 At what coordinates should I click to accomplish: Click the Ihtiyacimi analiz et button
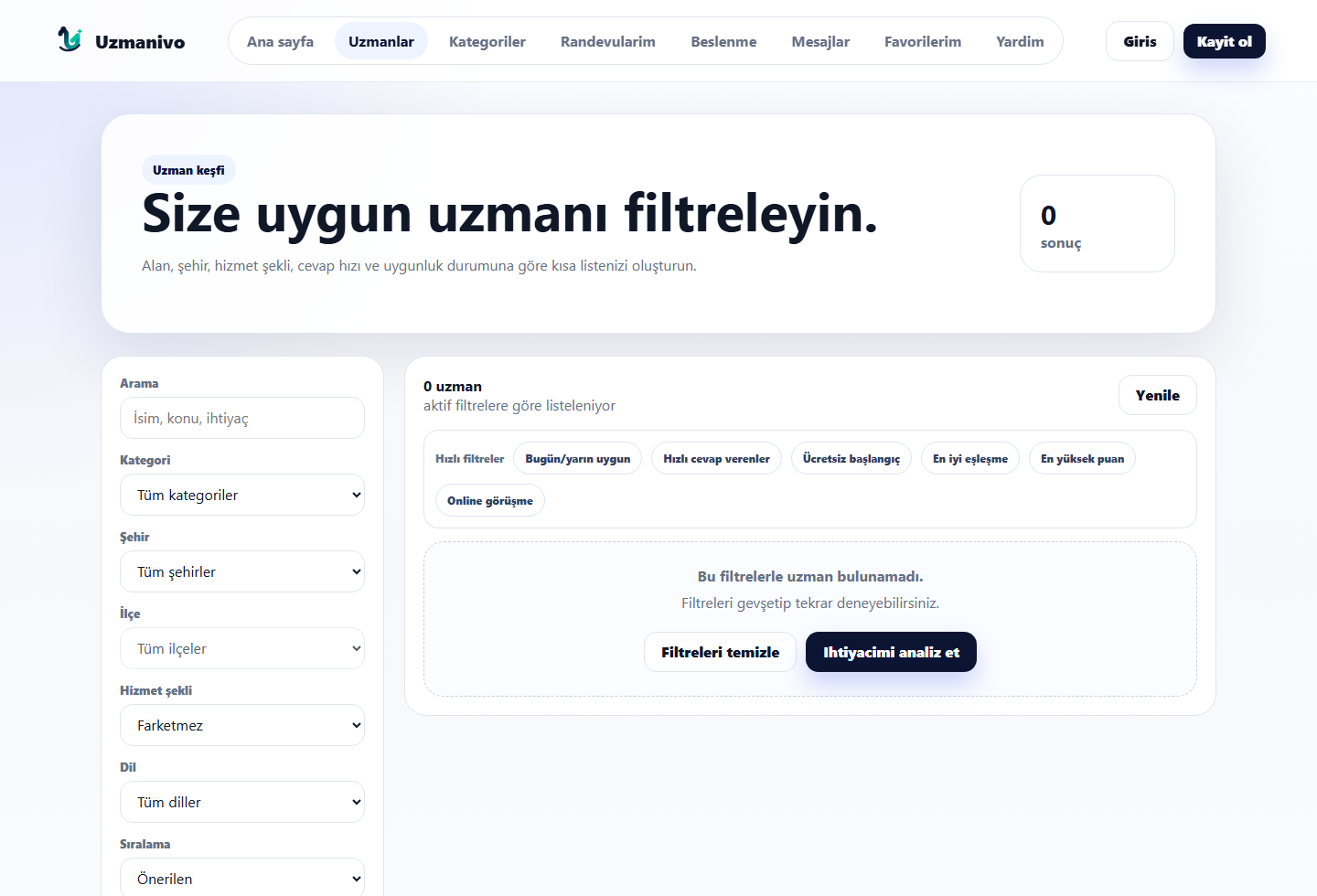coord(891,652)
